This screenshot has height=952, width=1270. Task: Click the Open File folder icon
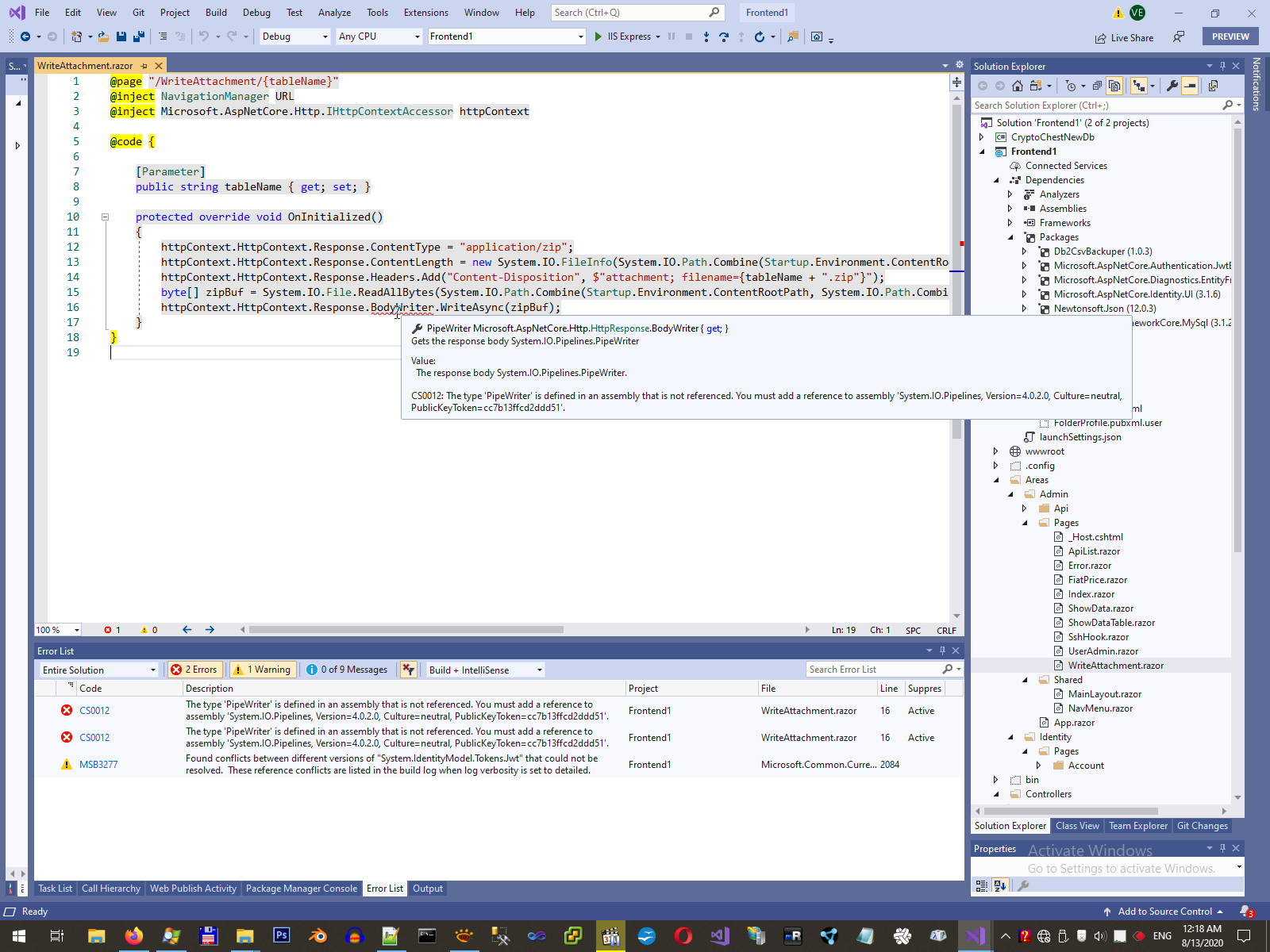coord(103,36)
